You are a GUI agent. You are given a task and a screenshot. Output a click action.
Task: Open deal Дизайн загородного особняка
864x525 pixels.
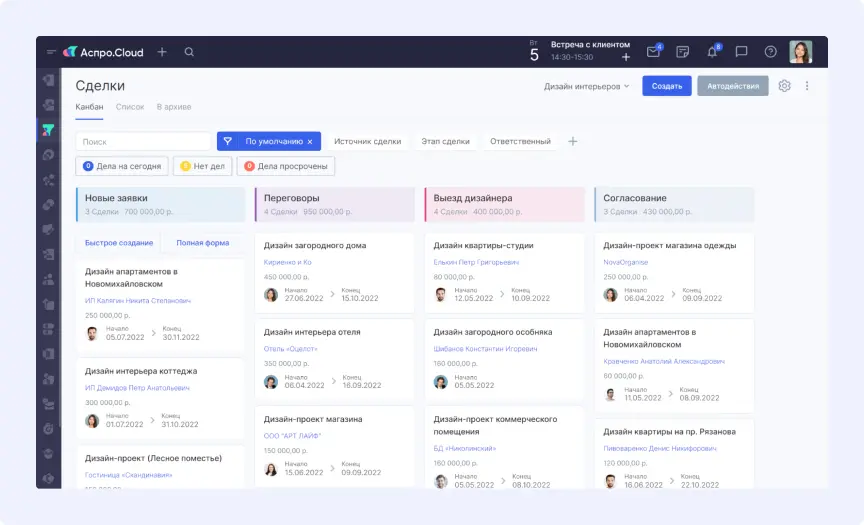click(493, 332)
